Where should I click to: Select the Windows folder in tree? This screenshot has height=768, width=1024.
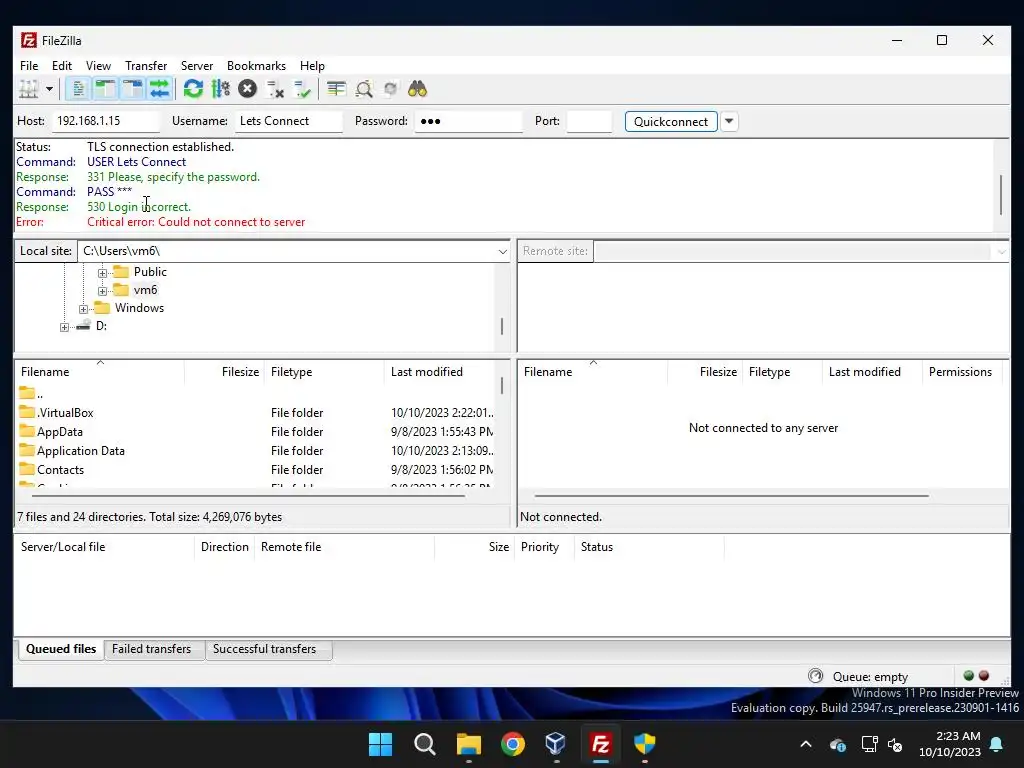(139, 308)
